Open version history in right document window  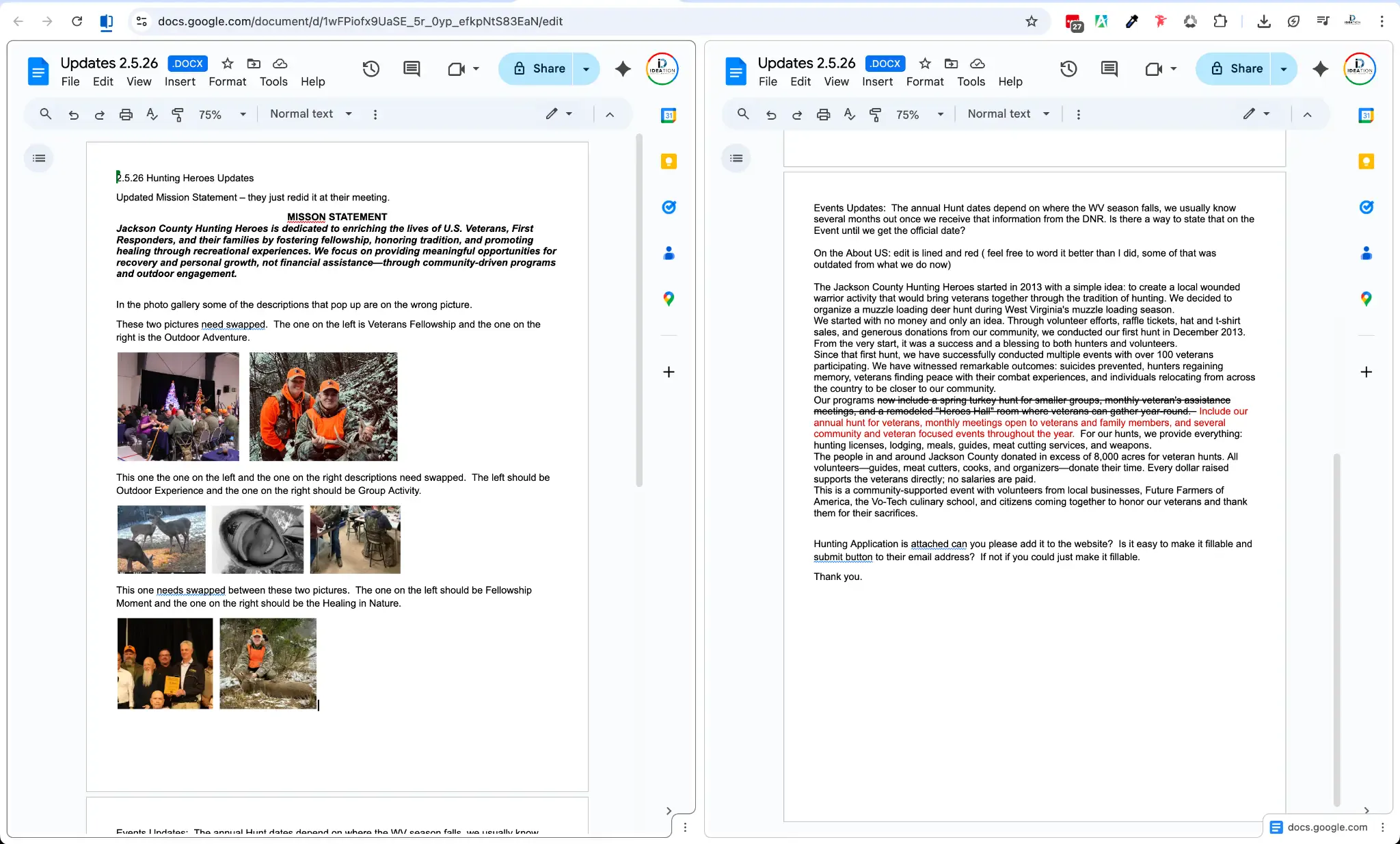(1068, 68)
